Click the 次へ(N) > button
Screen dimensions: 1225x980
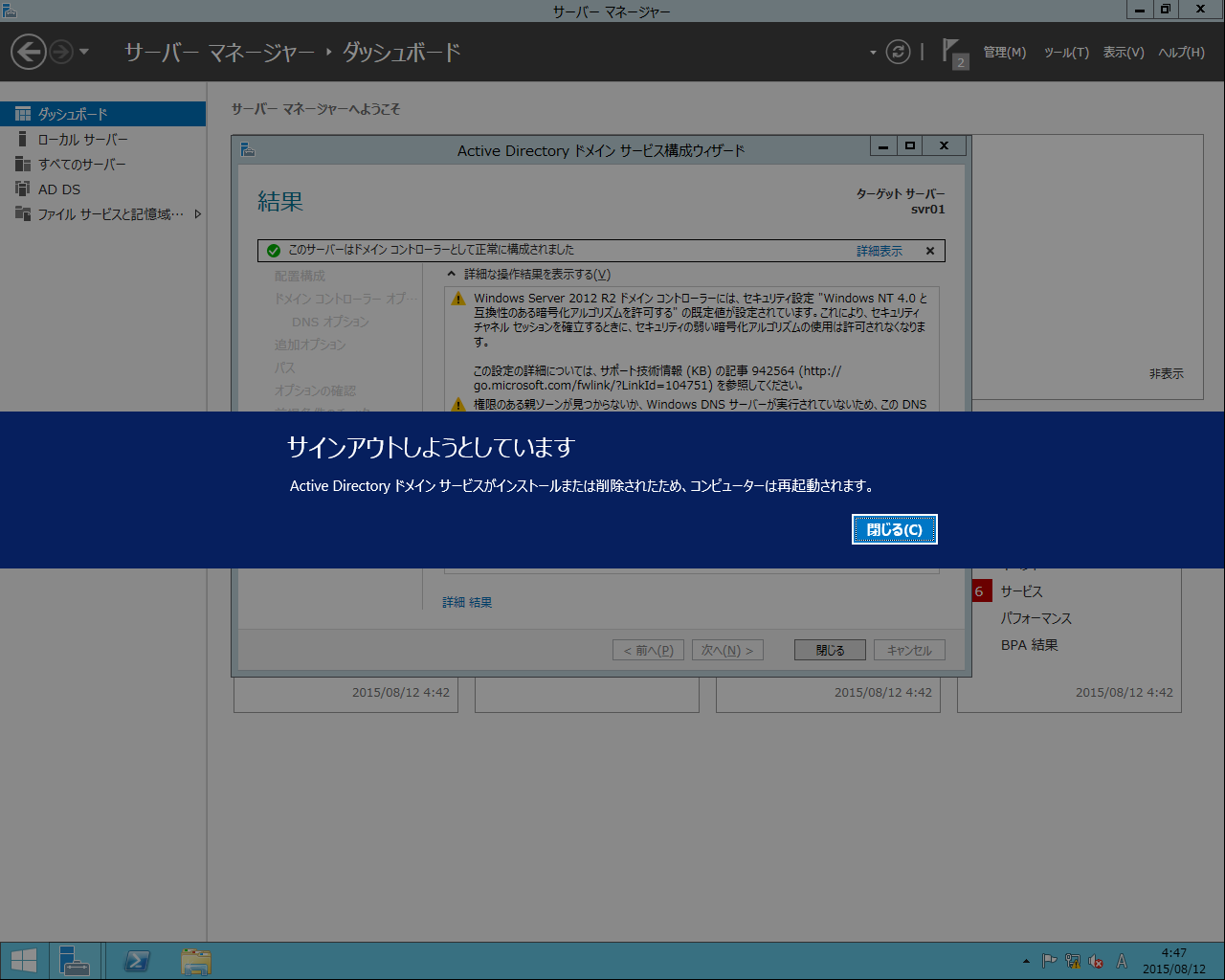coord(727,650)
